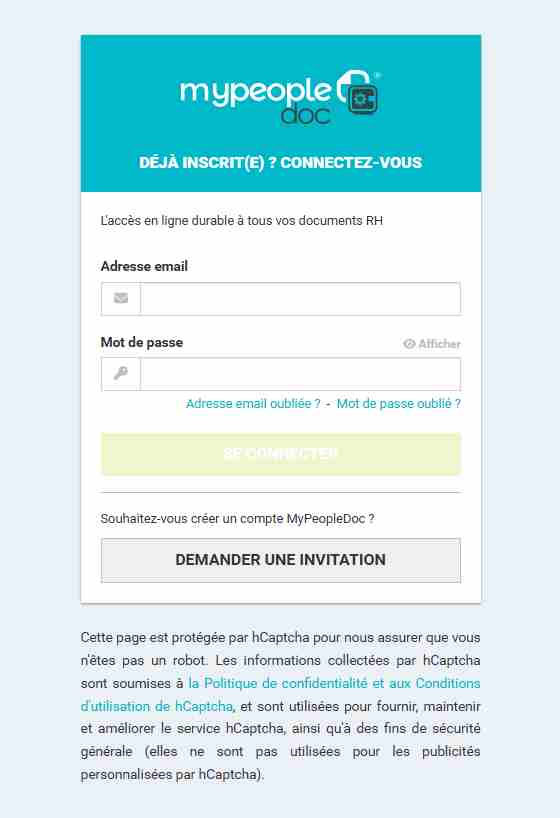This screenshot has width=560, height=818.
Task: Click the safe vault icon in logo
Action: [x=358, y=94]
